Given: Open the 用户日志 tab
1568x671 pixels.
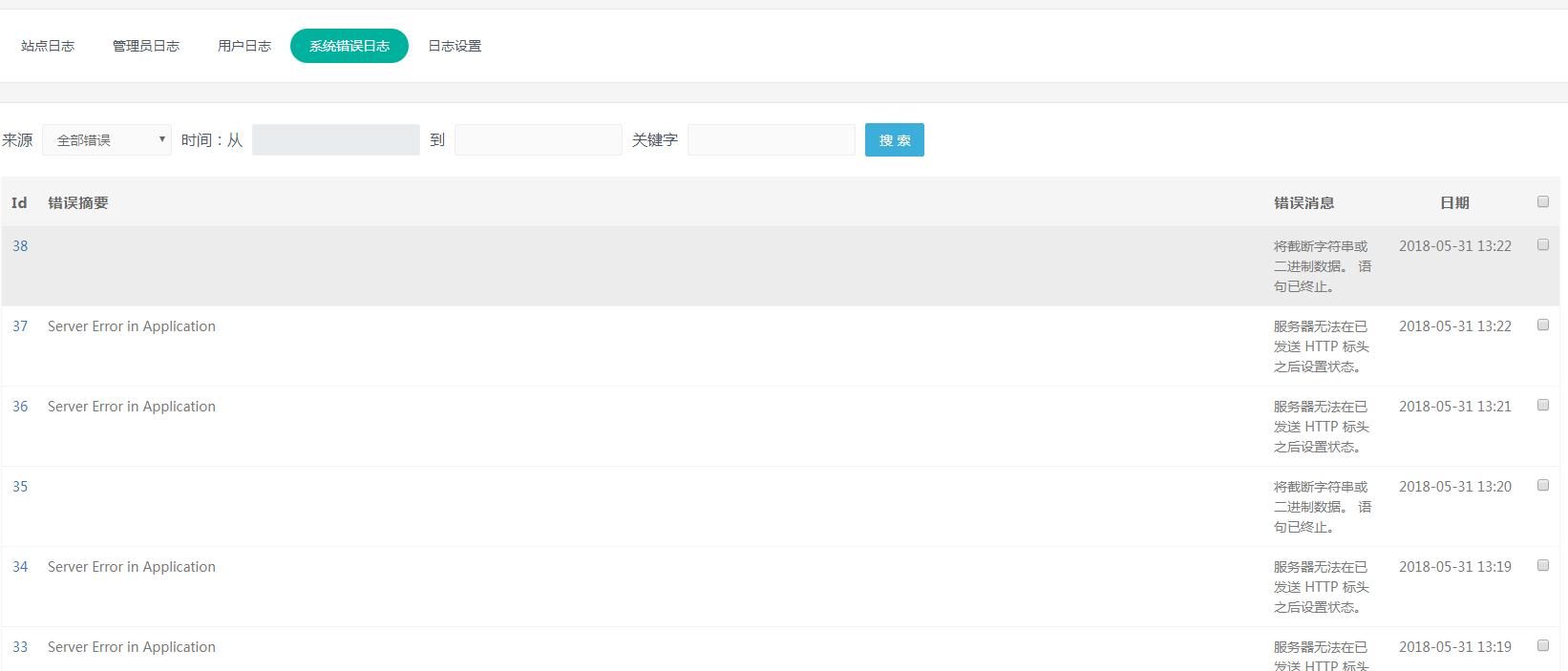Looking at the screenshot, I should pyautogui.click(x=244, y=46).
